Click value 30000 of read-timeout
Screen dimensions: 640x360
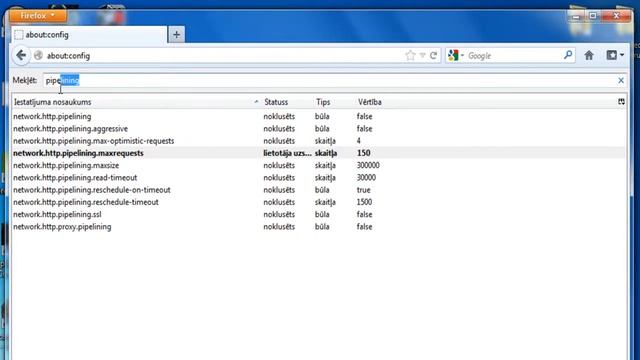click(x=366, y=178)
